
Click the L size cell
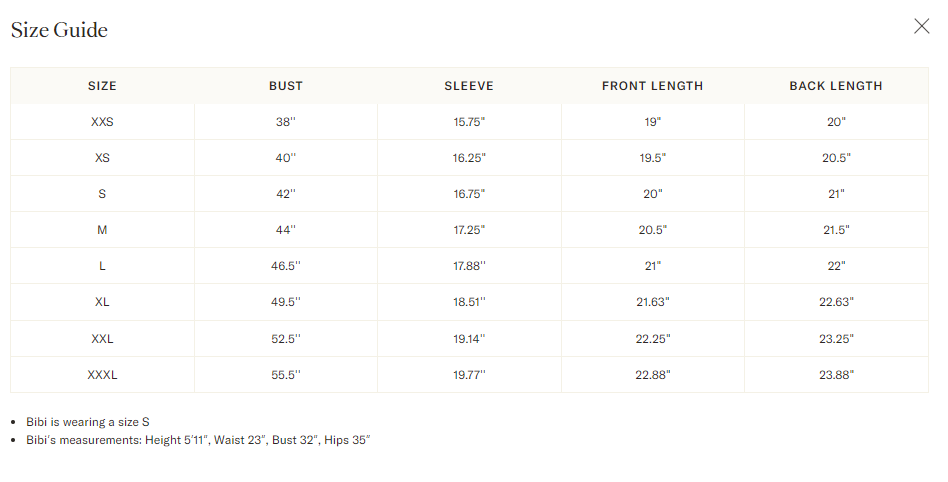(x=102, y=266)
